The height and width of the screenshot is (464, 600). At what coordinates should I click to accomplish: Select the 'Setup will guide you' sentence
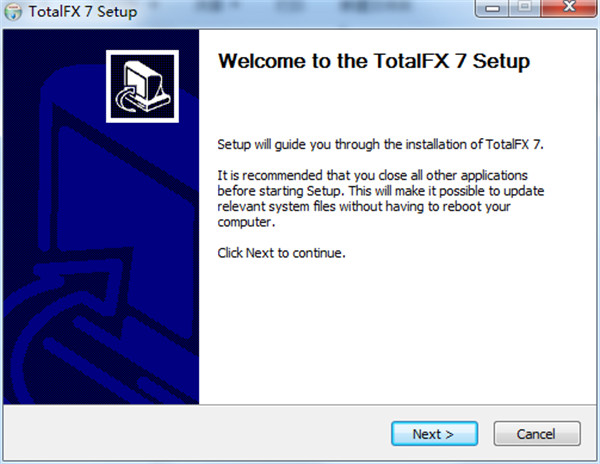[380, 145]
